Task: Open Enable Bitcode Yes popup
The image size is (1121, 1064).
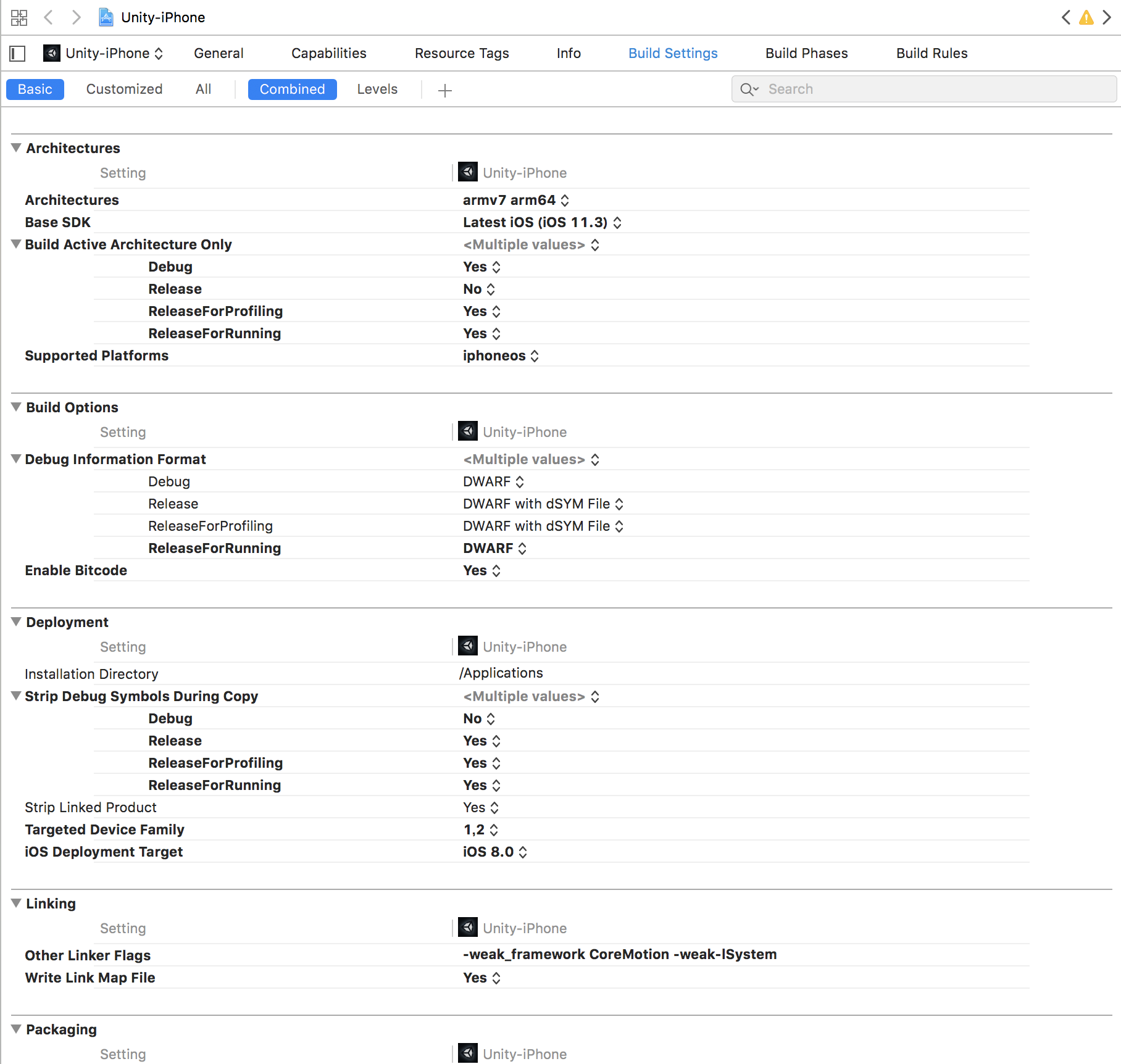Action: [481, 570]
